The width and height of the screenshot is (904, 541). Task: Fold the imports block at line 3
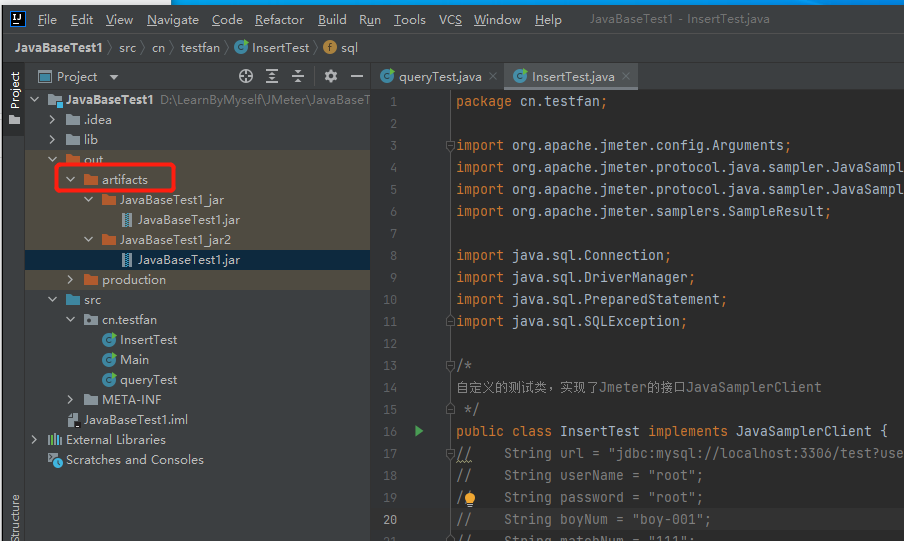450,145
